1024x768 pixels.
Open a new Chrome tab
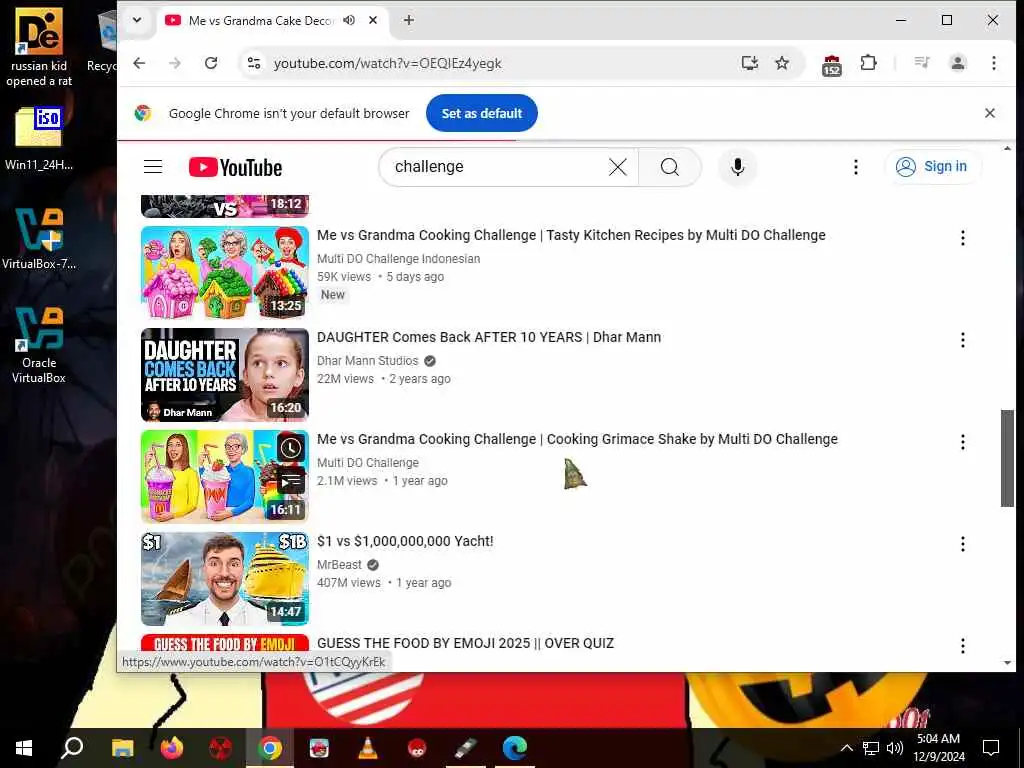pos(409,20)
